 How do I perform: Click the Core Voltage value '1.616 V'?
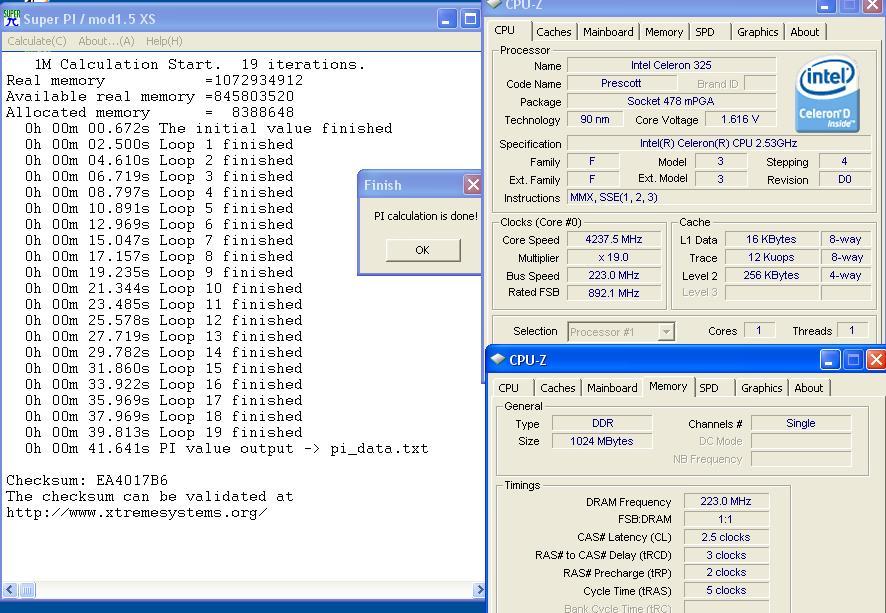pyautogui.click(x=740, y=120)
